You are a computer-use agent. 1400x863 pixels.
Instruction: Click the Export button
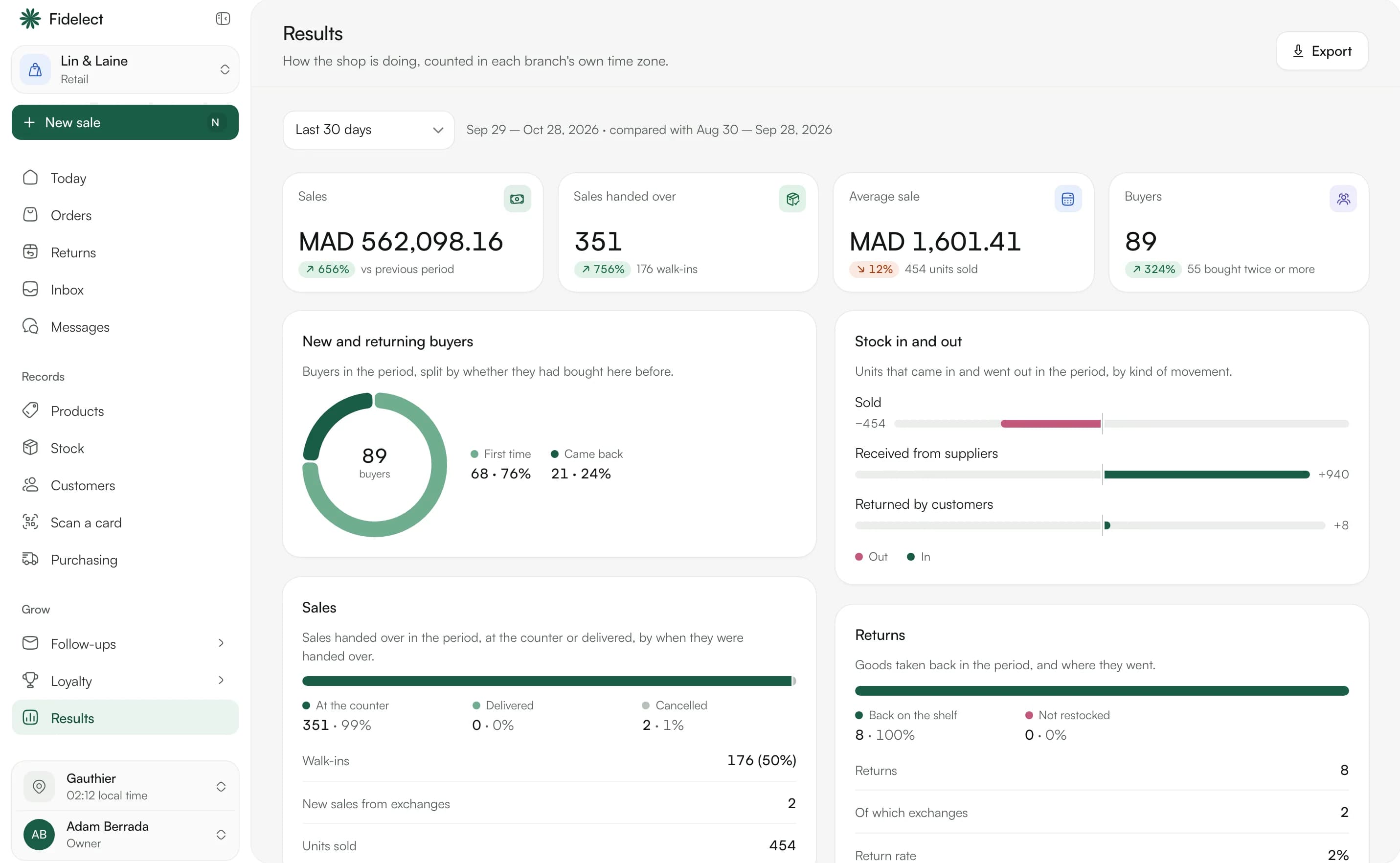point(1322,51)
